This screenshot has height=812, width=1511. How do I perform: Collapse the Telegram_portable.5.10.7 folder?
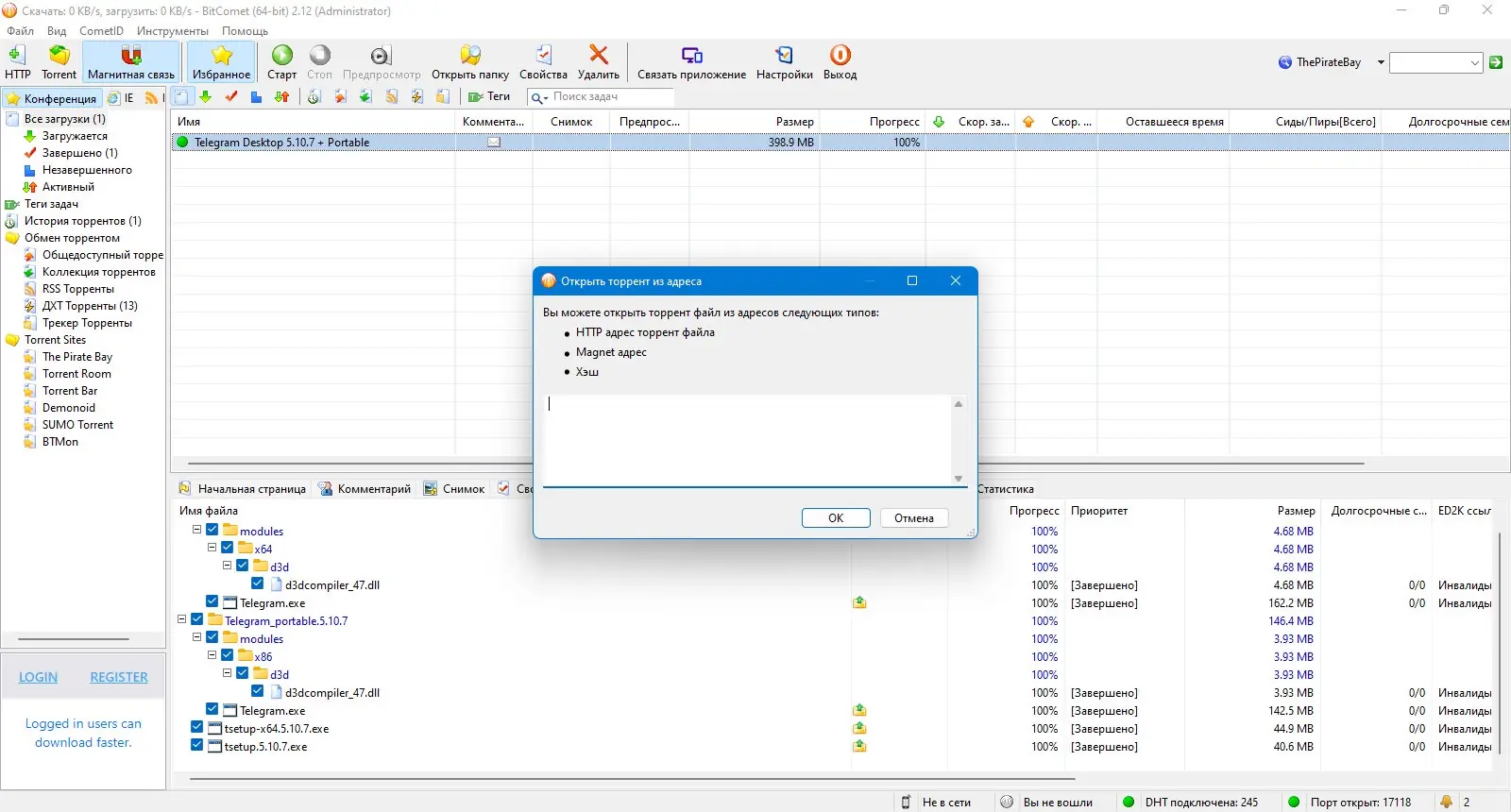(x=182, y=619)
